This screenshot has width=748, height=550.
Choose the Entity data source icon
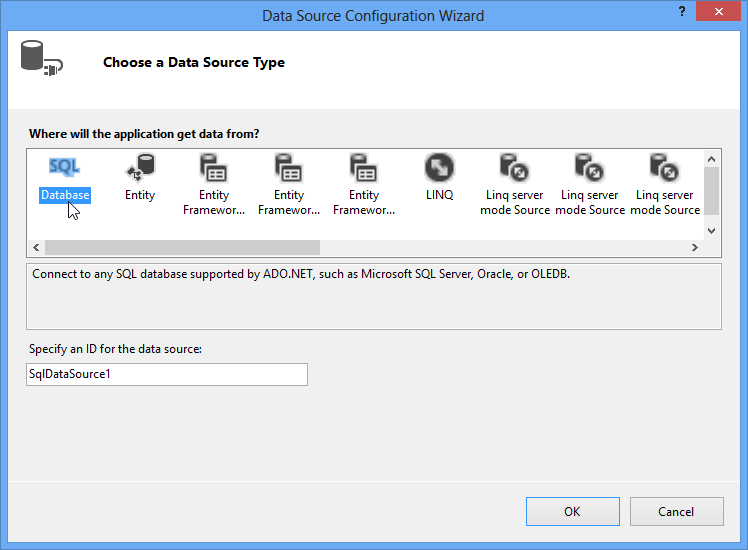point(140,167)
